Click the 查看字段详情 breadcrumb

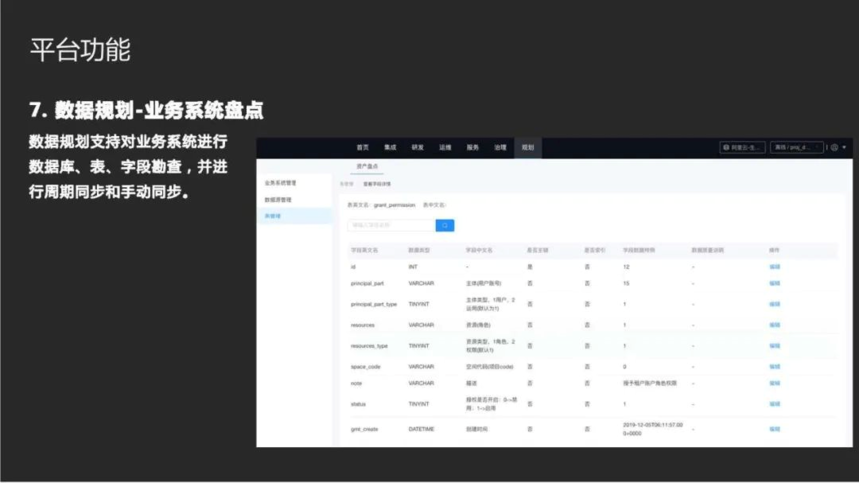377,184
